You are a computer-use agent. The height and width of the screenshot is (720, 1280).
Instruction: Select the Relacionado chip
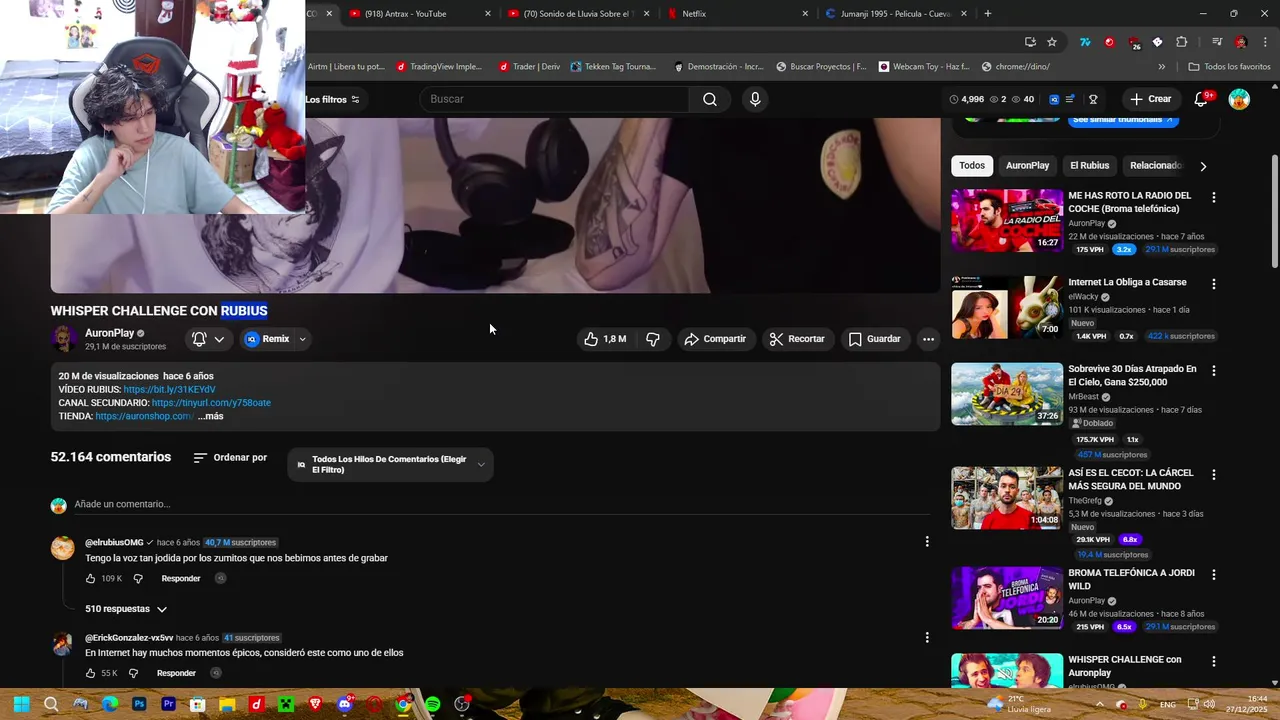coord(1155,166)
